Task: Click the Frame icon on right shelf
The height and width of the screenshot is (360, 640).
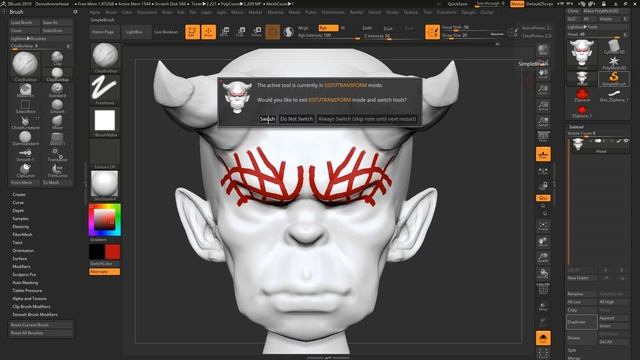Action: tap(543, 226)
